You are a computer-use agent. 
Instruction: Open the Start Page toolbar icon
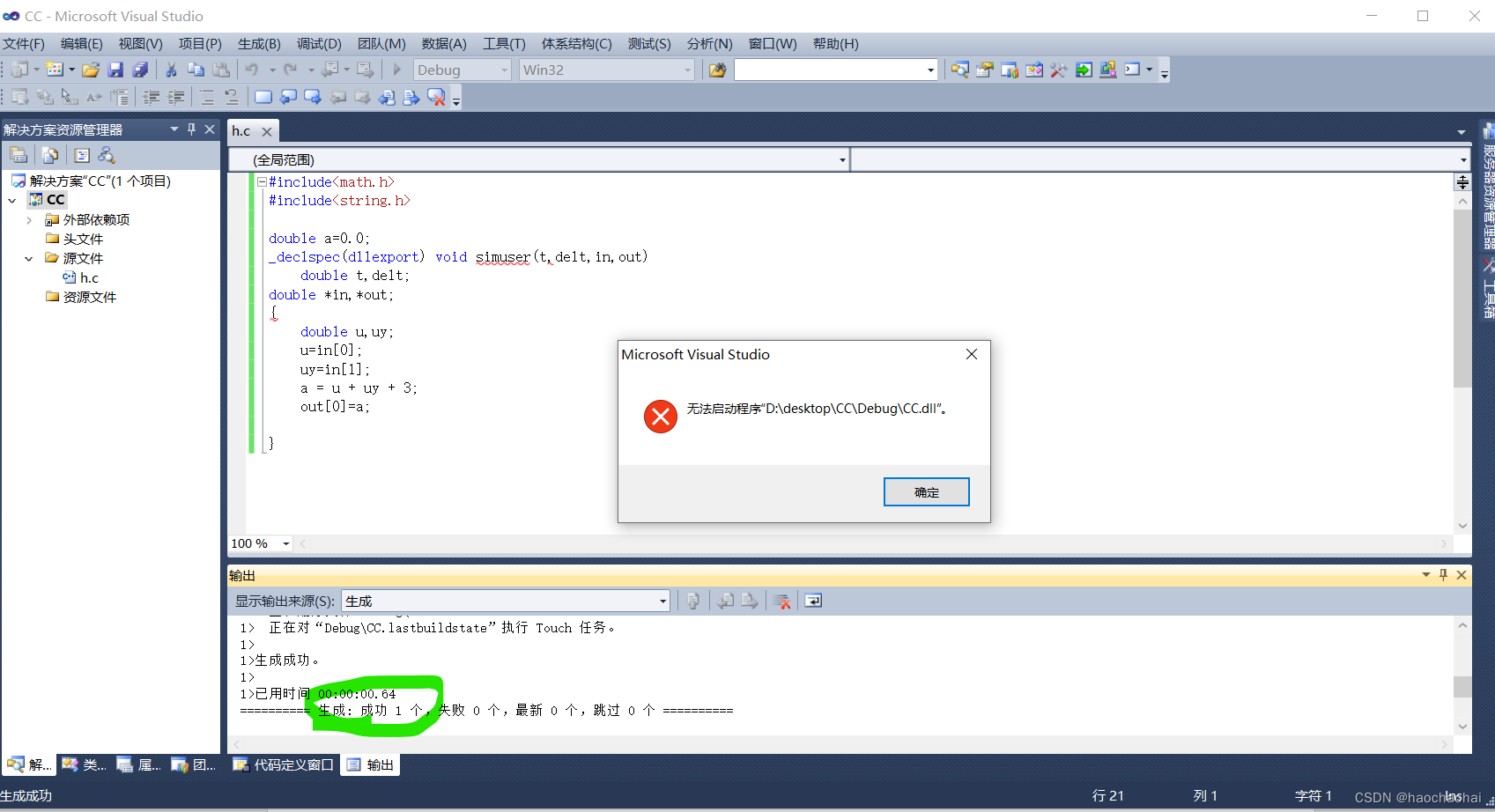1084,70
